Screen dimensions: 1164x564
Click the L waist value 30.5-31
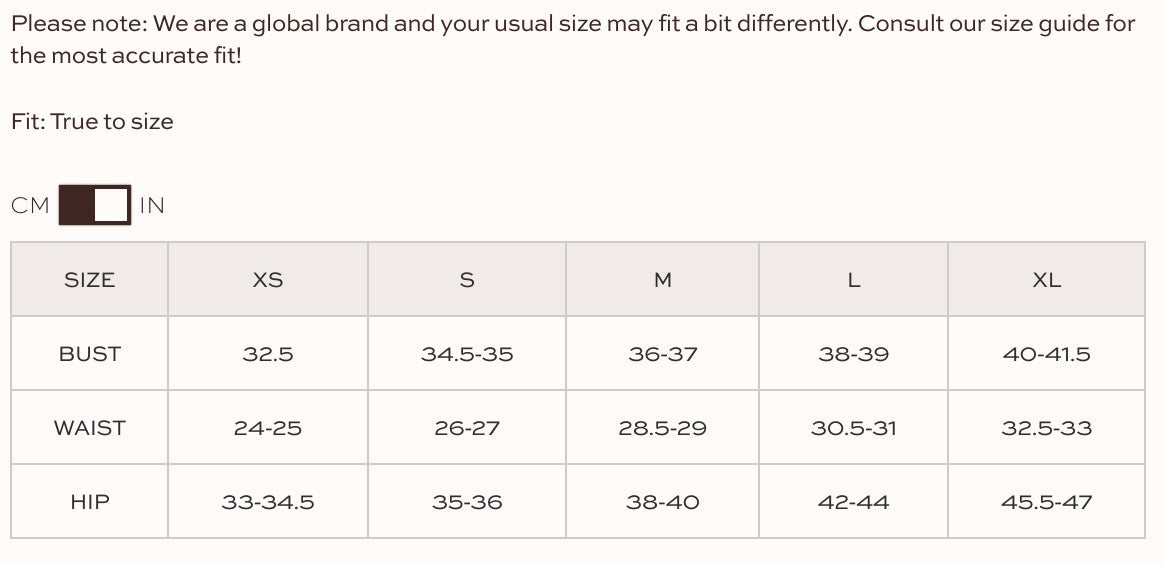pyautogui.click(x=853, y=428)
